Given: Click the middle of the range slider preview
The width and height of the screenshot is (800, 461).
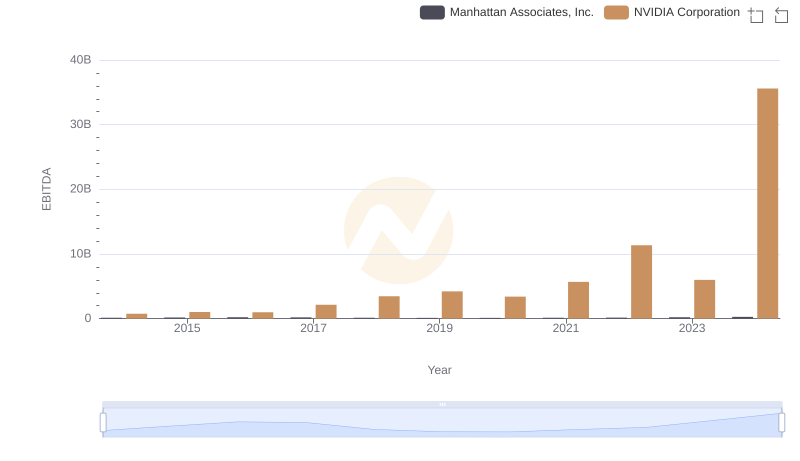Looking at the screenshot, I should click(x=442, y=423).
